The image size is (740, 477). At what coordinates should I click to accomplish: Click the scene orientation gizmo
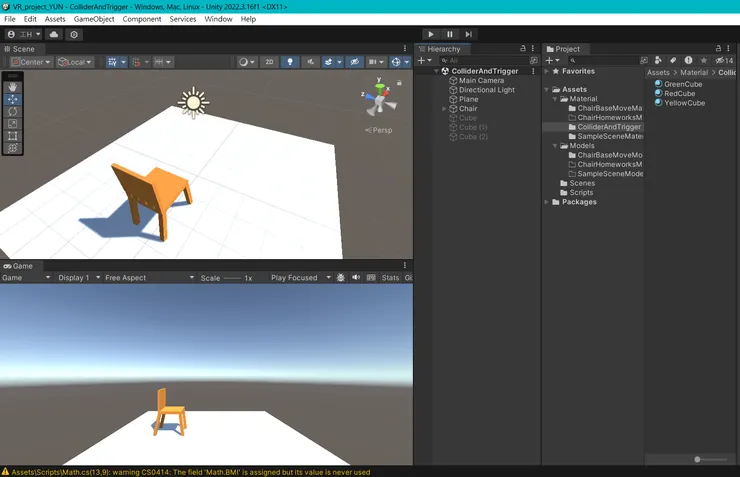380,100
